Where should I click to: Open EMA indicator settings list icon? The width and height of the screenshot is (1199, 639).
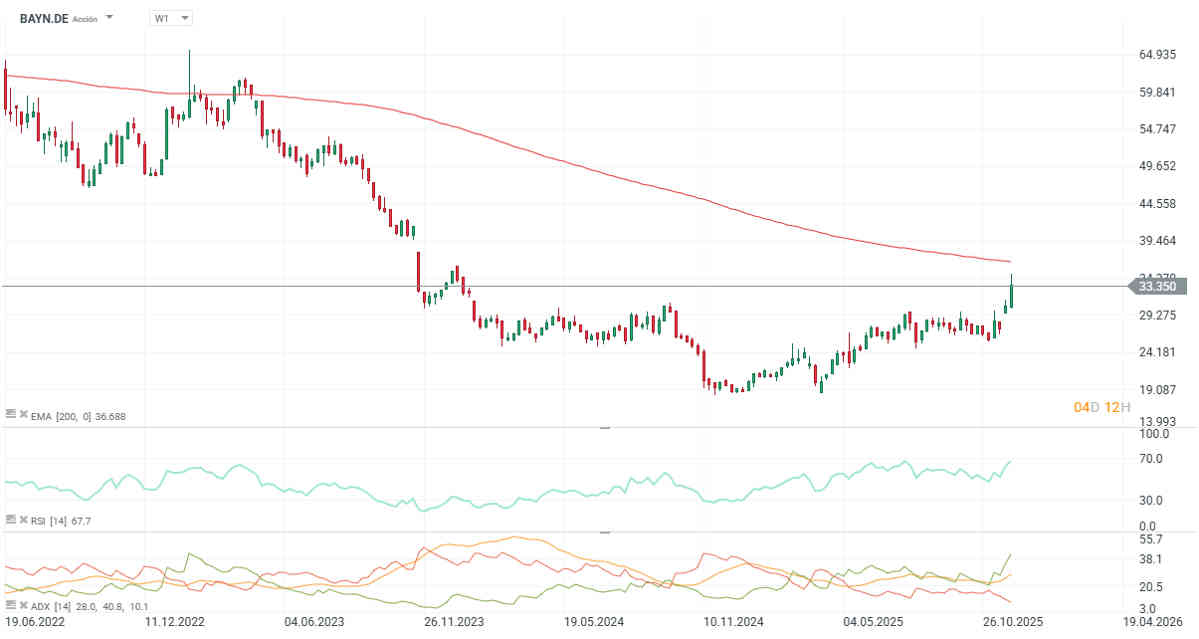click(11, 415)
